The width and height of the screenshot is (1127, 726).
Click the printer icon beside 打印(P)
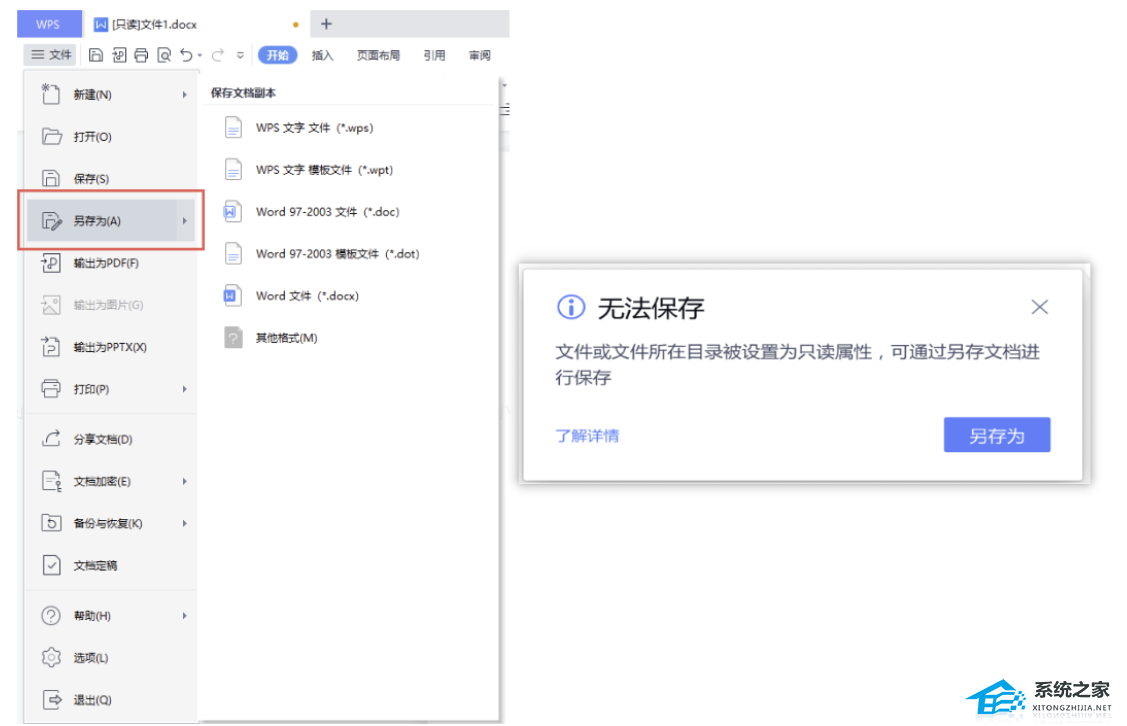(51, 389)
